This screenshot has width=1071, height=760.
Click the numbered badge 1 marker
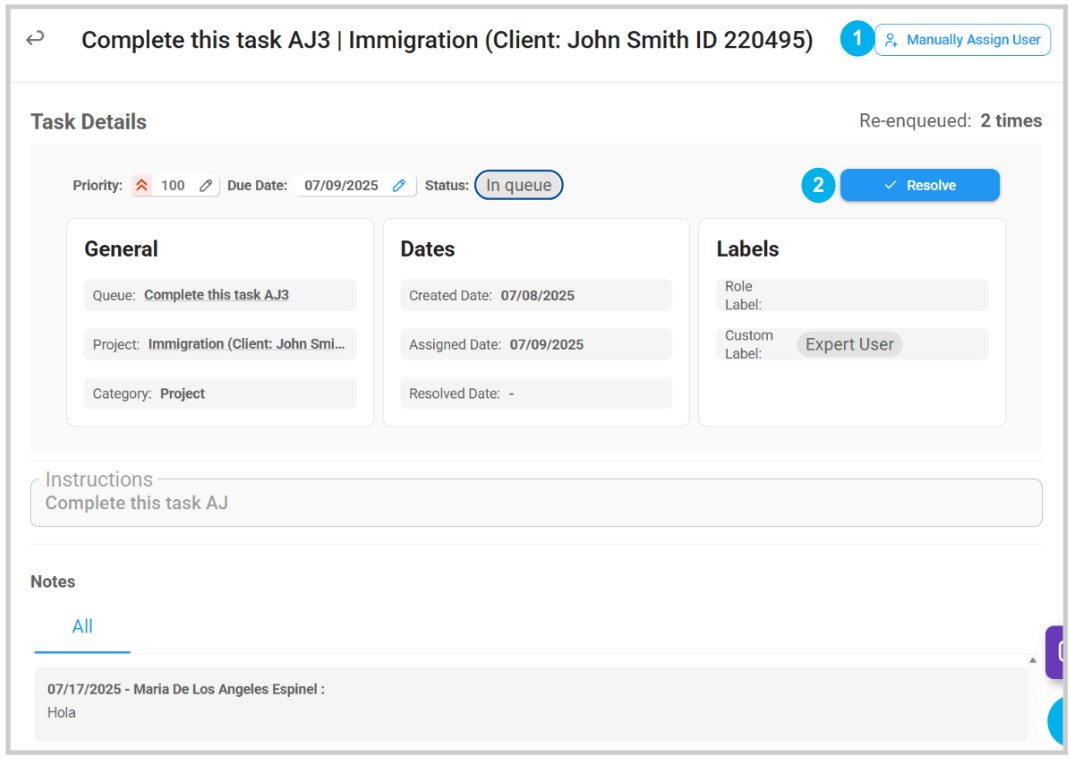[856, 40]
